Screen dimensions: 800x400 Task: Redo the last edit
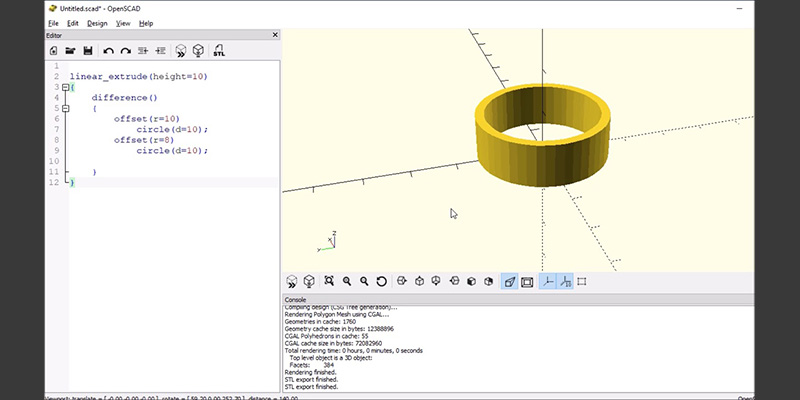tap(126, 51)
